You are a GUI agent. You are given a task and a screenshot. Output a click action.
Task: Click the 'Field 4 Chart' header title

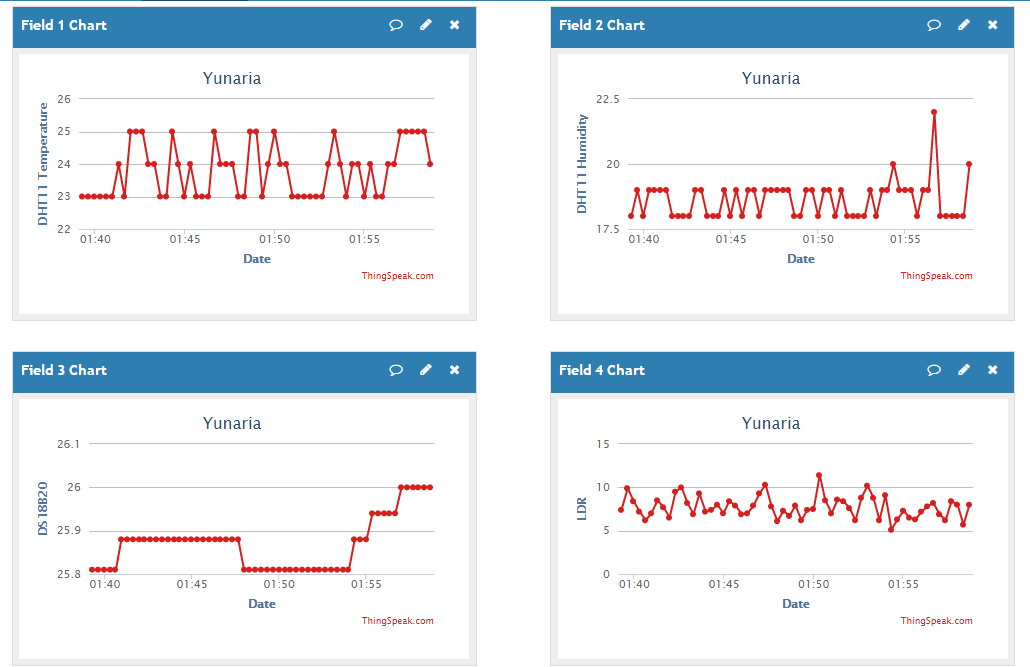602,370
